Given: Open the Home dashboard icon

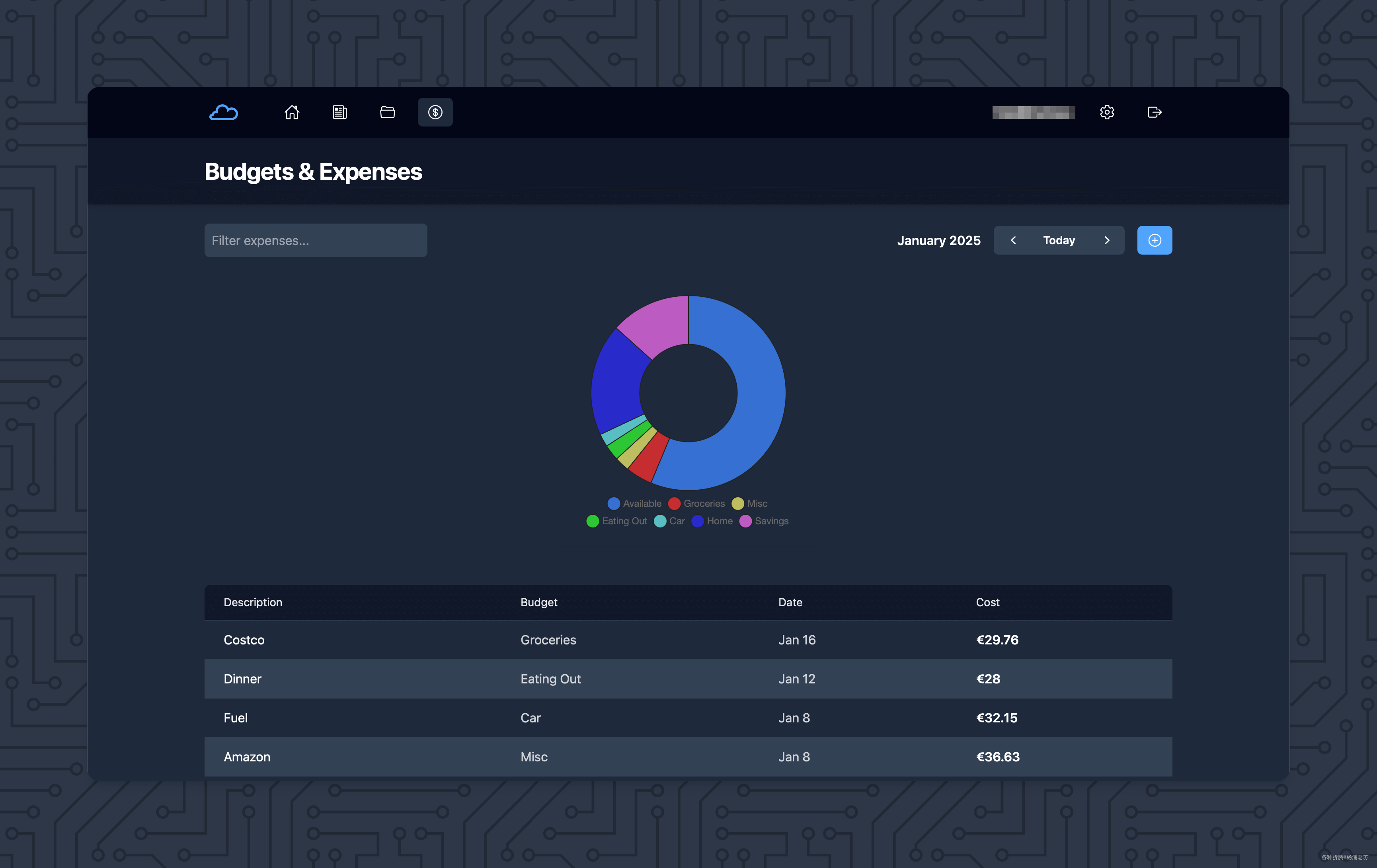Looking at the screenshot, I should tap(292, 113).
